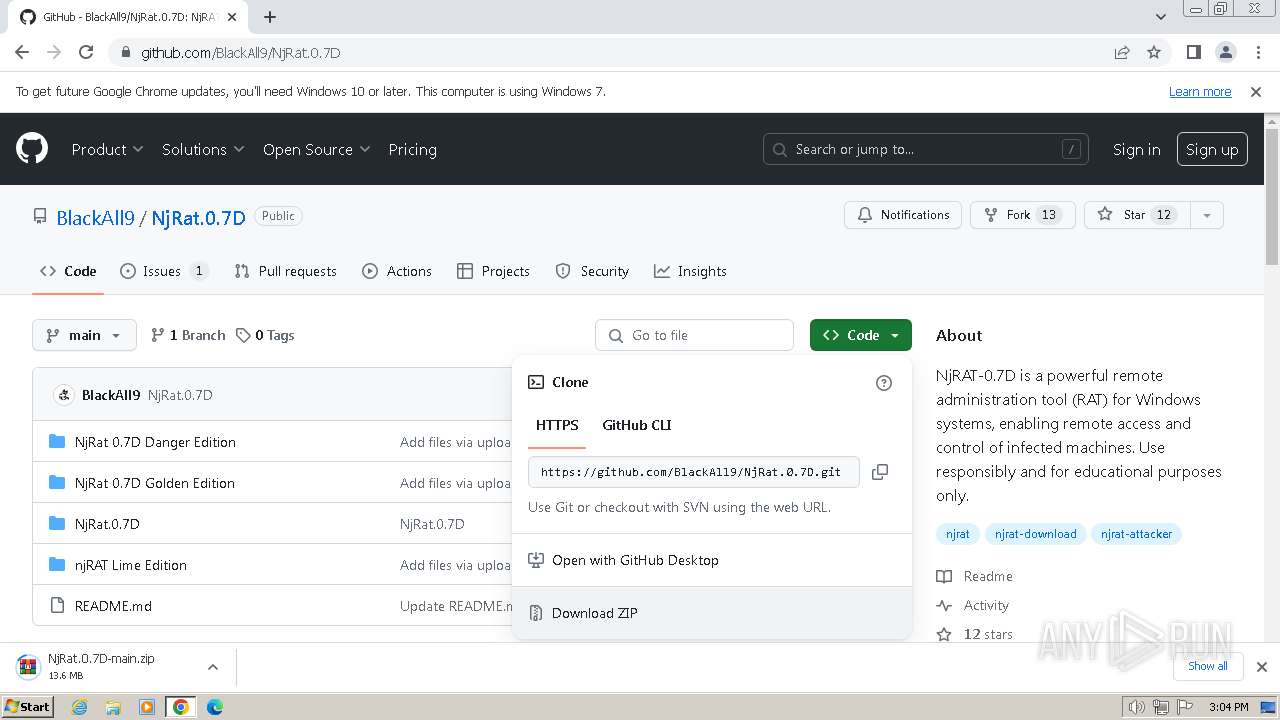Image resolution: width=1280 pixels, height=720 pixels.
Task: Open NjRat 0.7D Golden Edition folder
Action: pos(155,483)
